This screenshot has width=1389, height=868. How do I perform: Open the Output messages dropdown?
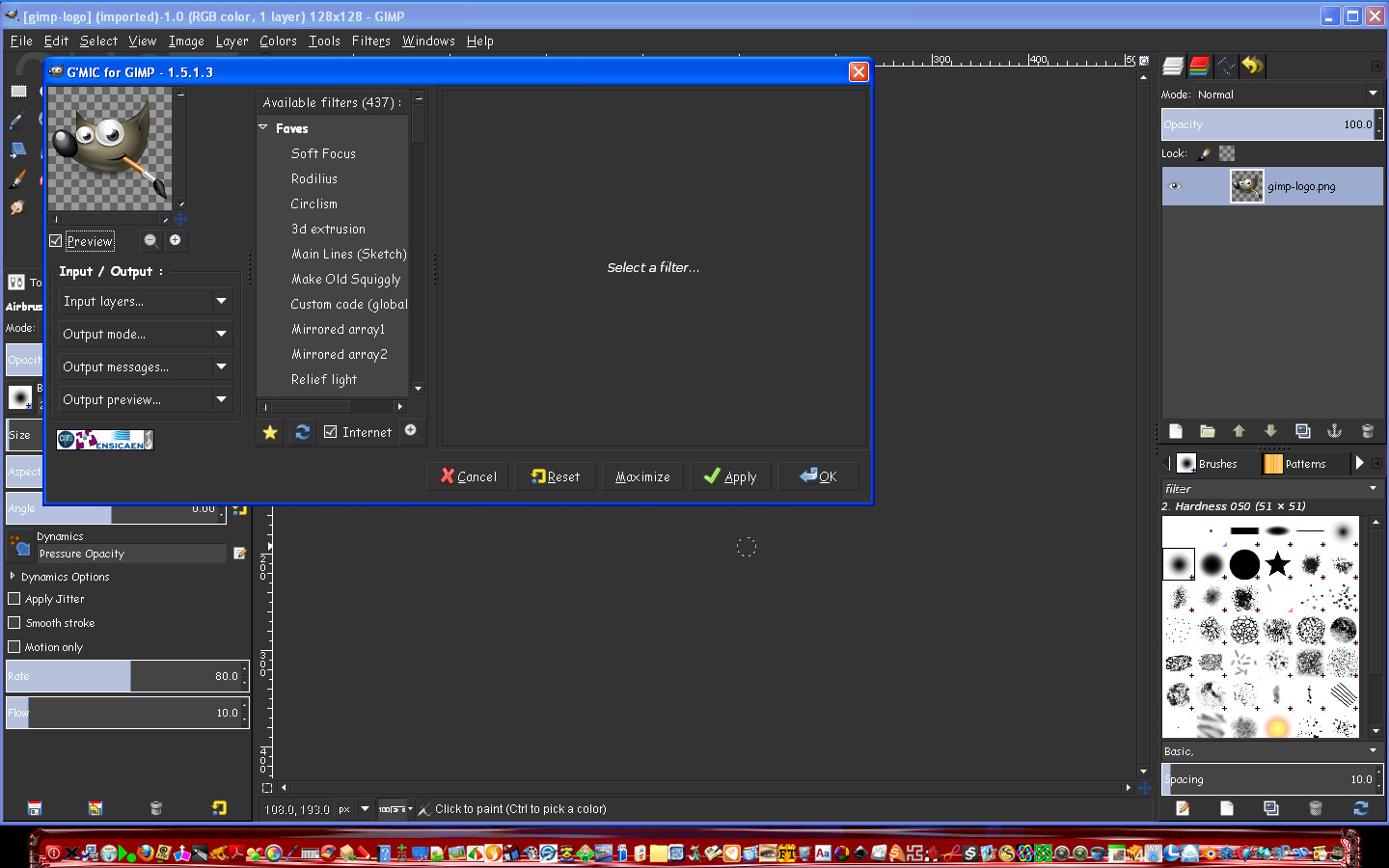(x=146, y=366)
